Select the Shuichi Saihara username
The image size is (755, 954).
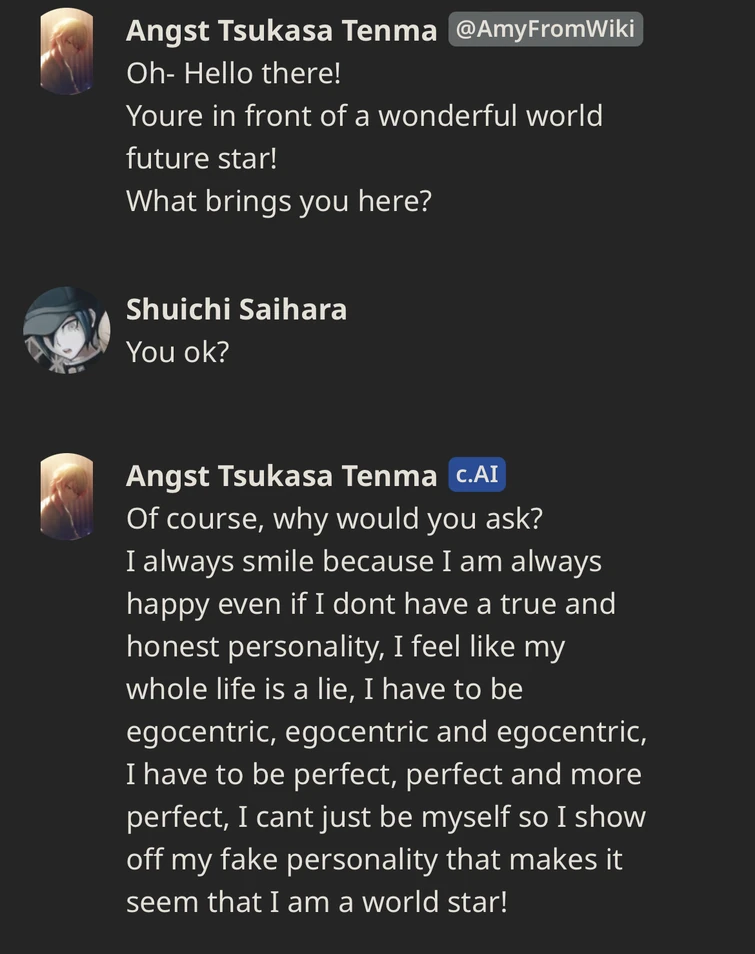[x=236, y=309]
